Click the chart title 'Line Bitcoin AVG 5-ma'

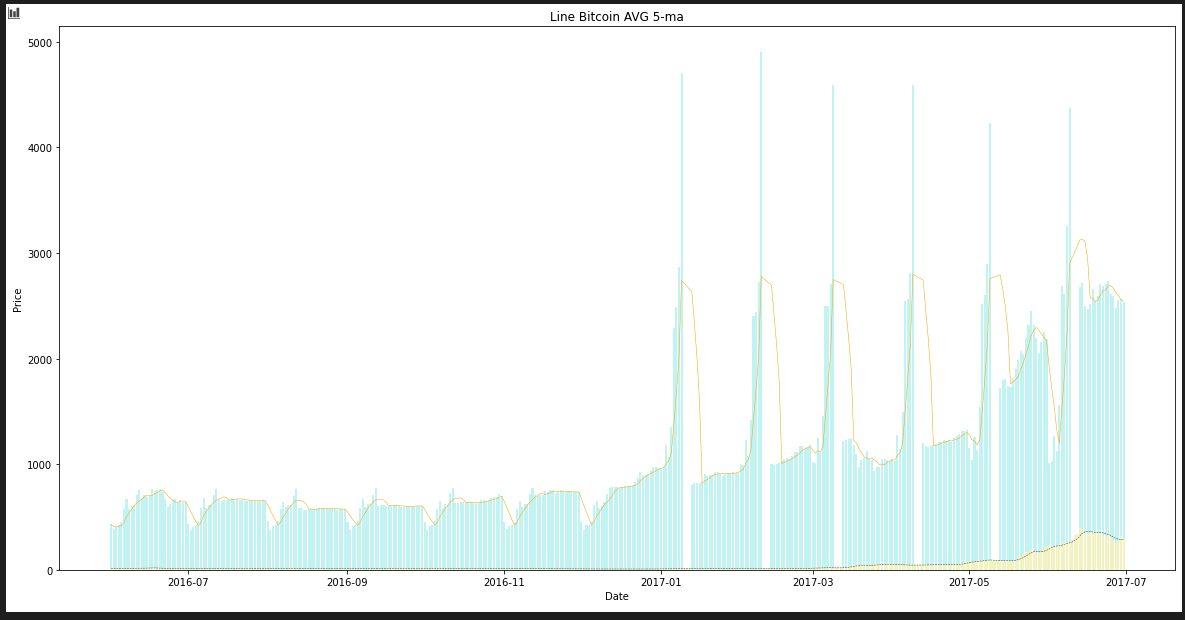click(x=617, y=17)
